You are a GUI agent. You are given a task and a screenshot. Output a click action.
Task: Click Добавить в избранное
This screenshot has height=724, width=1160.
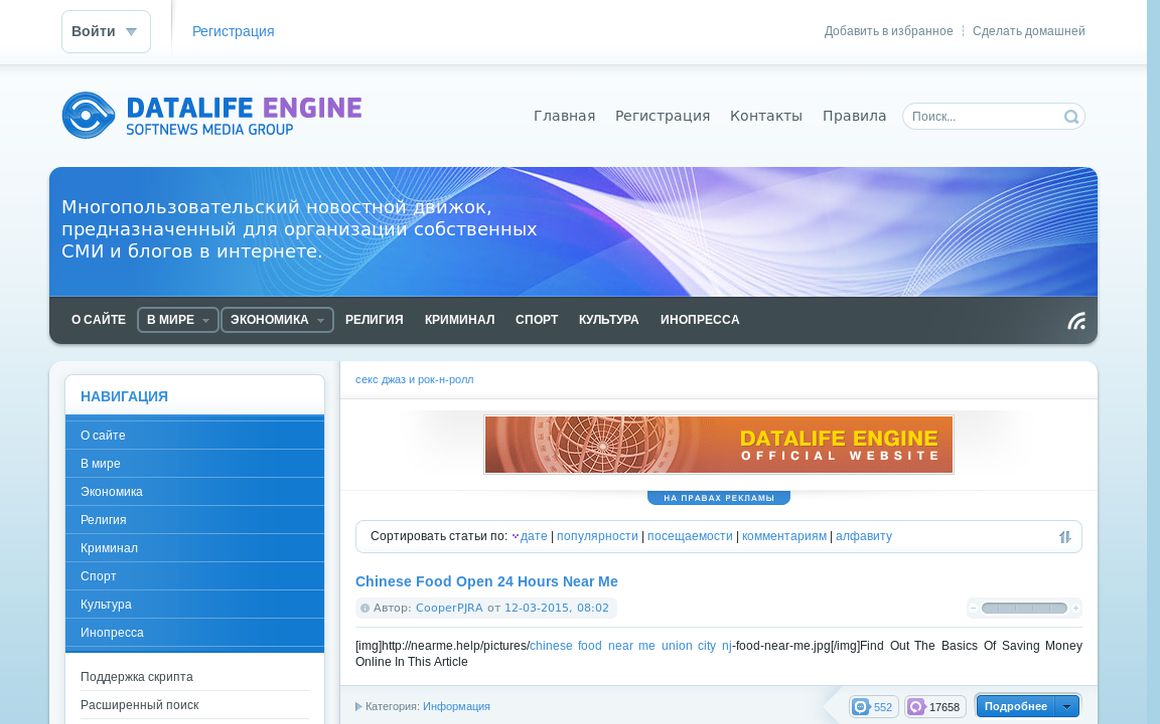[888, 31]
